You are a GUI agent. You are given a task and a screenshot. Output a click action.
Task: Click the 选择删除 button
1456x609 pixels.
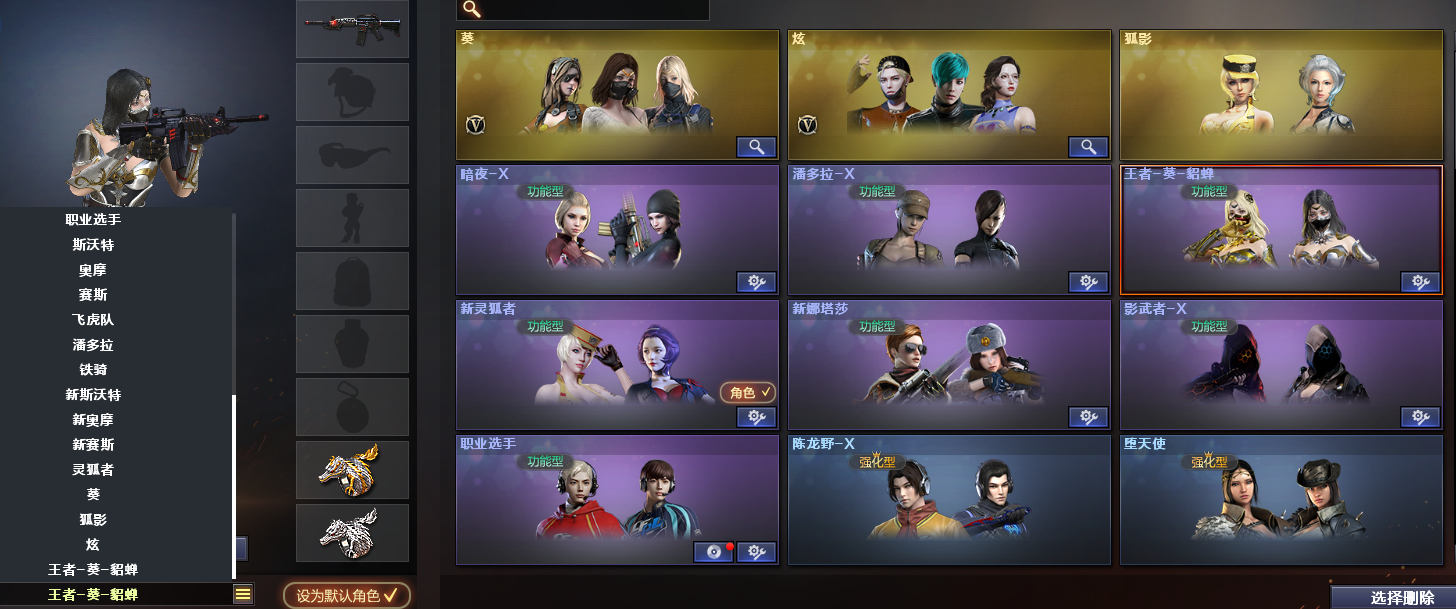(x=1393, y=598)
